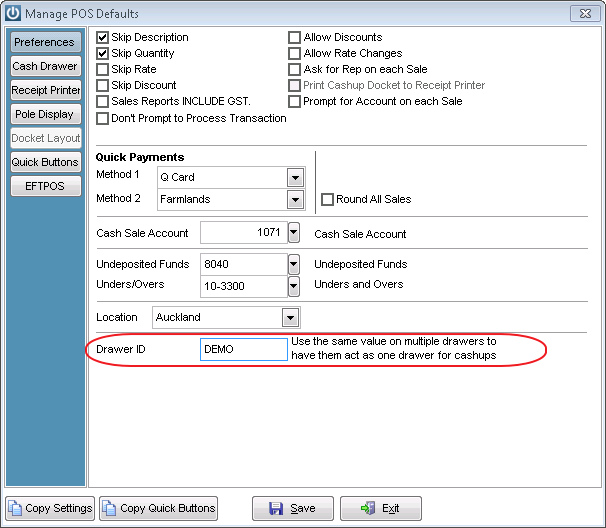Image resolution: width=606 pixels, height=528 pixels.
Task: Click the Drawer ID DEMO field
Action: pos(244,349)
